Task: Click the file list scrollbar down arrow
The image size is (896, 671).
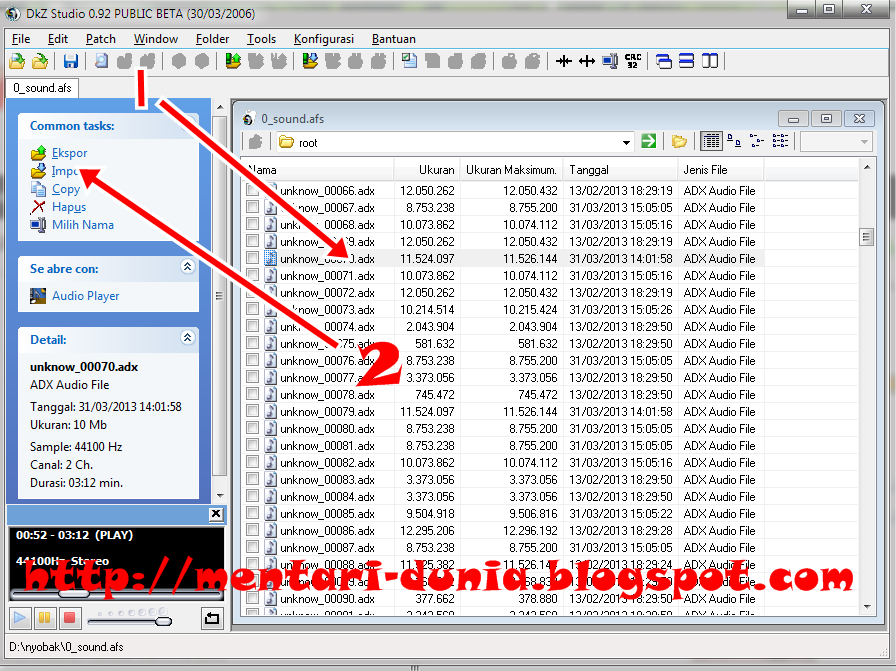Action: (867, 607)
